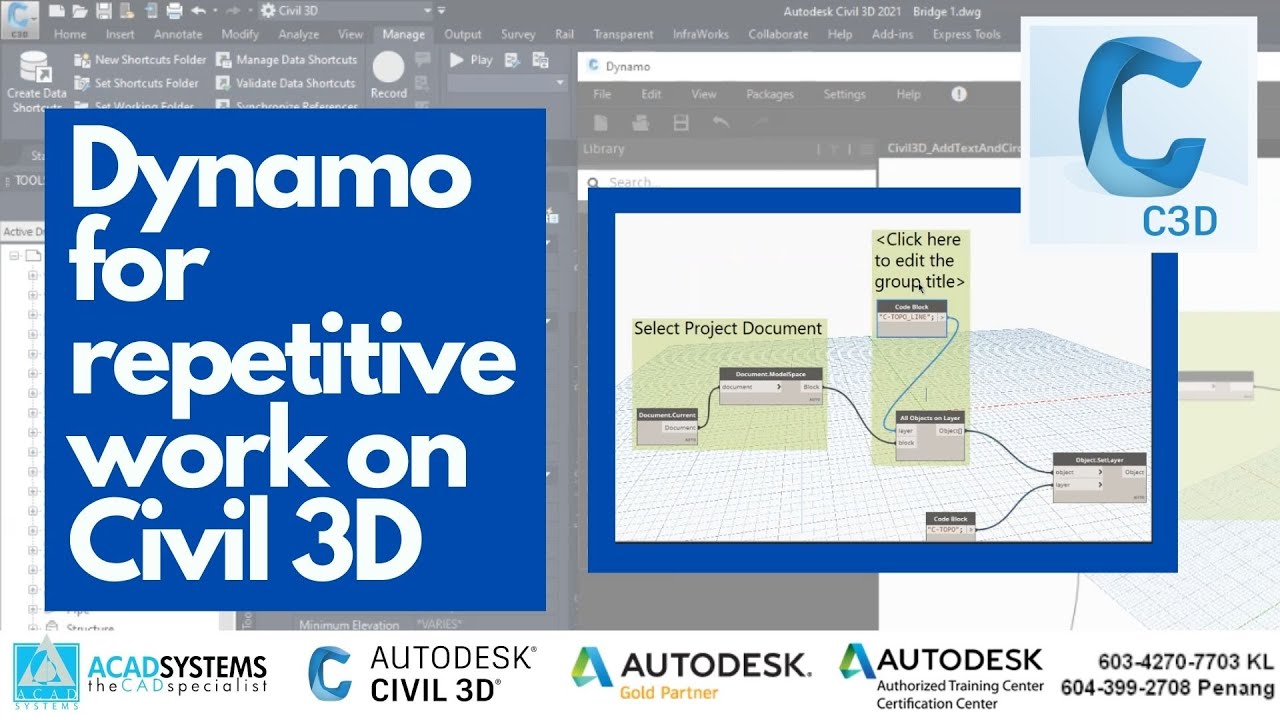The height and width of the screenshot is (720, 1280).
Task: Open the Civil 3D Help ribbon tab
Action: click(x=840, y=34)
